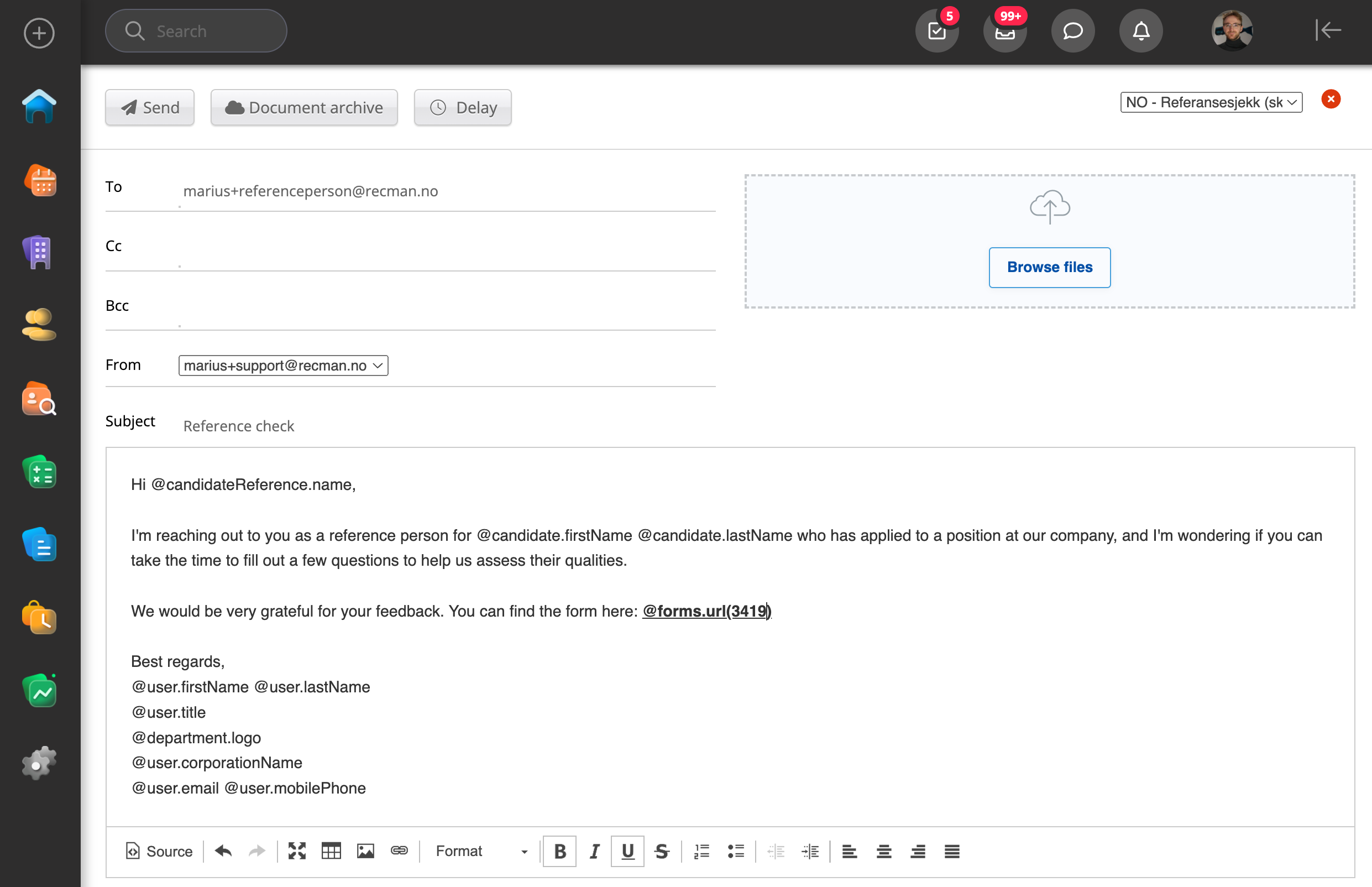Viewport: 1372px width, 887px height.
Task: Expand the From email address dropdown
Action: click(x=283, y=366)
